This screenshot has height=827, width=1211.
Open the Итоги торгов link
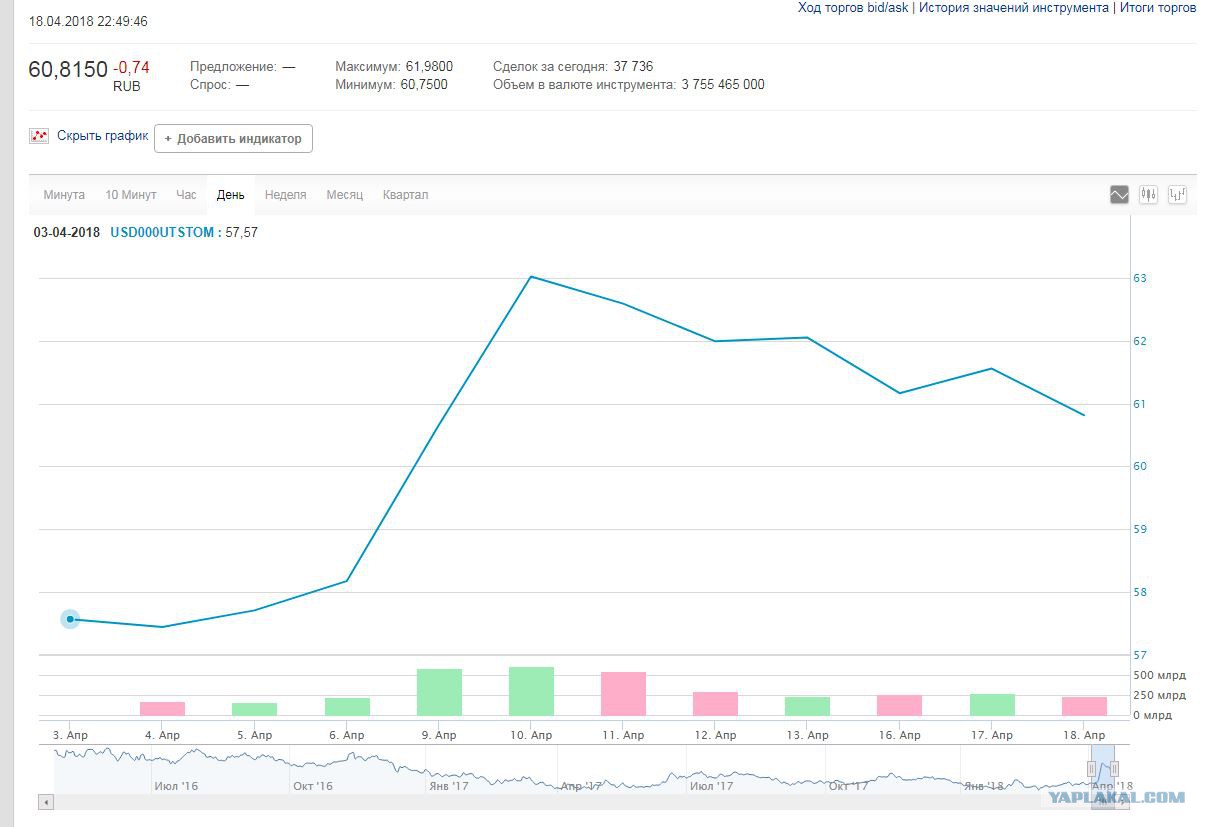[1157, 8]
